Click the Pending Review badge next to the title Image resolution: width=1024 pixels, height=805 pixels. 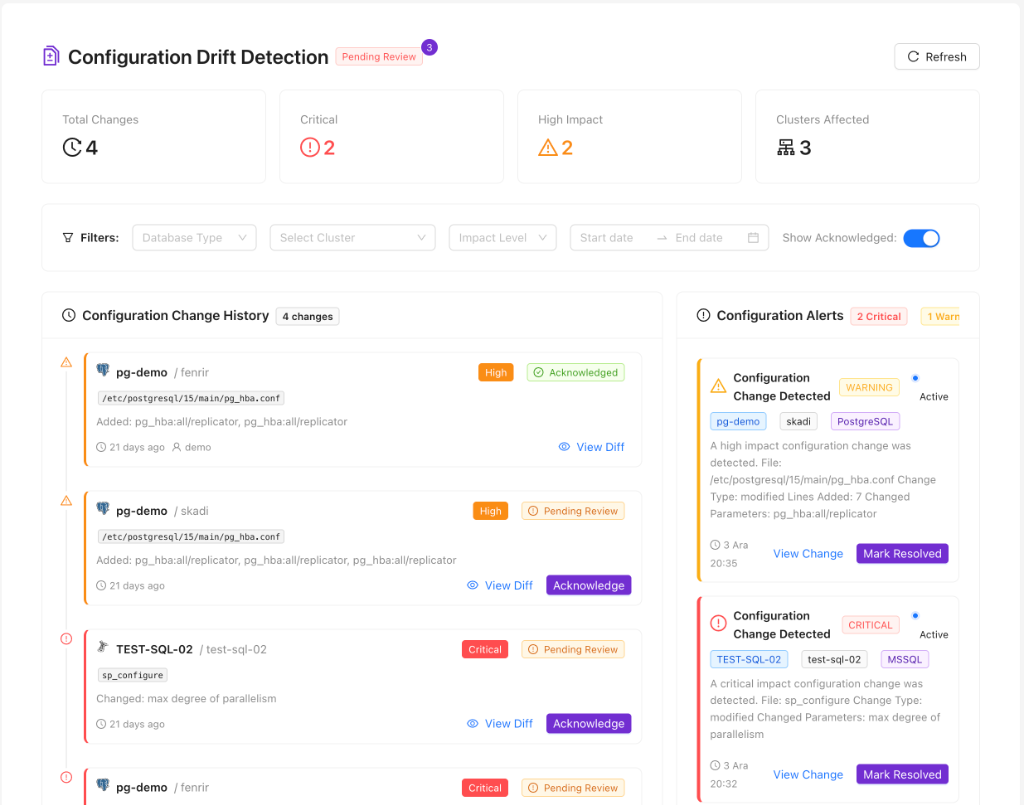click(x=379, y=57)
